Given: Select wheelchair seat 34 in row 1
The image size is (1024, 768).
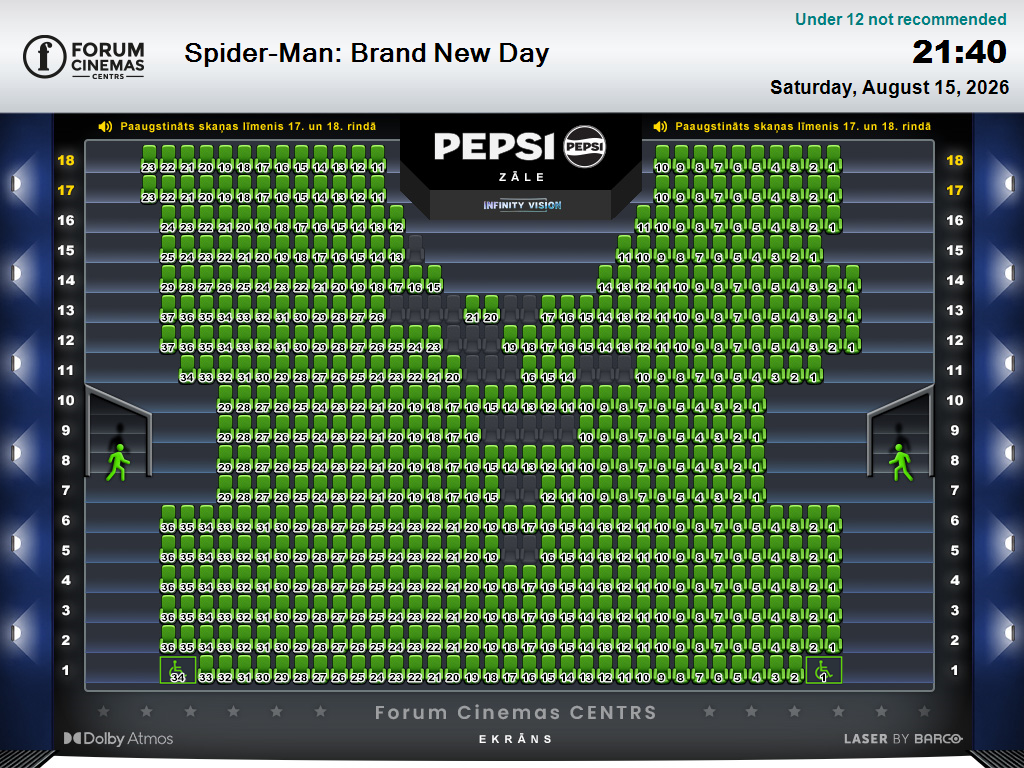Looking at the screenshot, I should click(x=178, y=670).
